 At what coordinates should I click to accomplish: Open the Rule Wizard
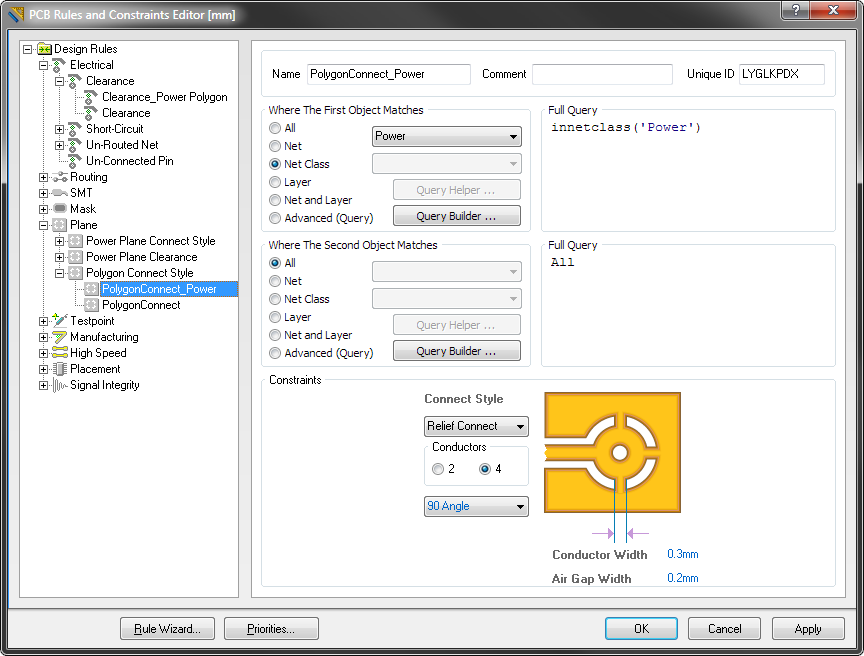[x=168, y=628]
